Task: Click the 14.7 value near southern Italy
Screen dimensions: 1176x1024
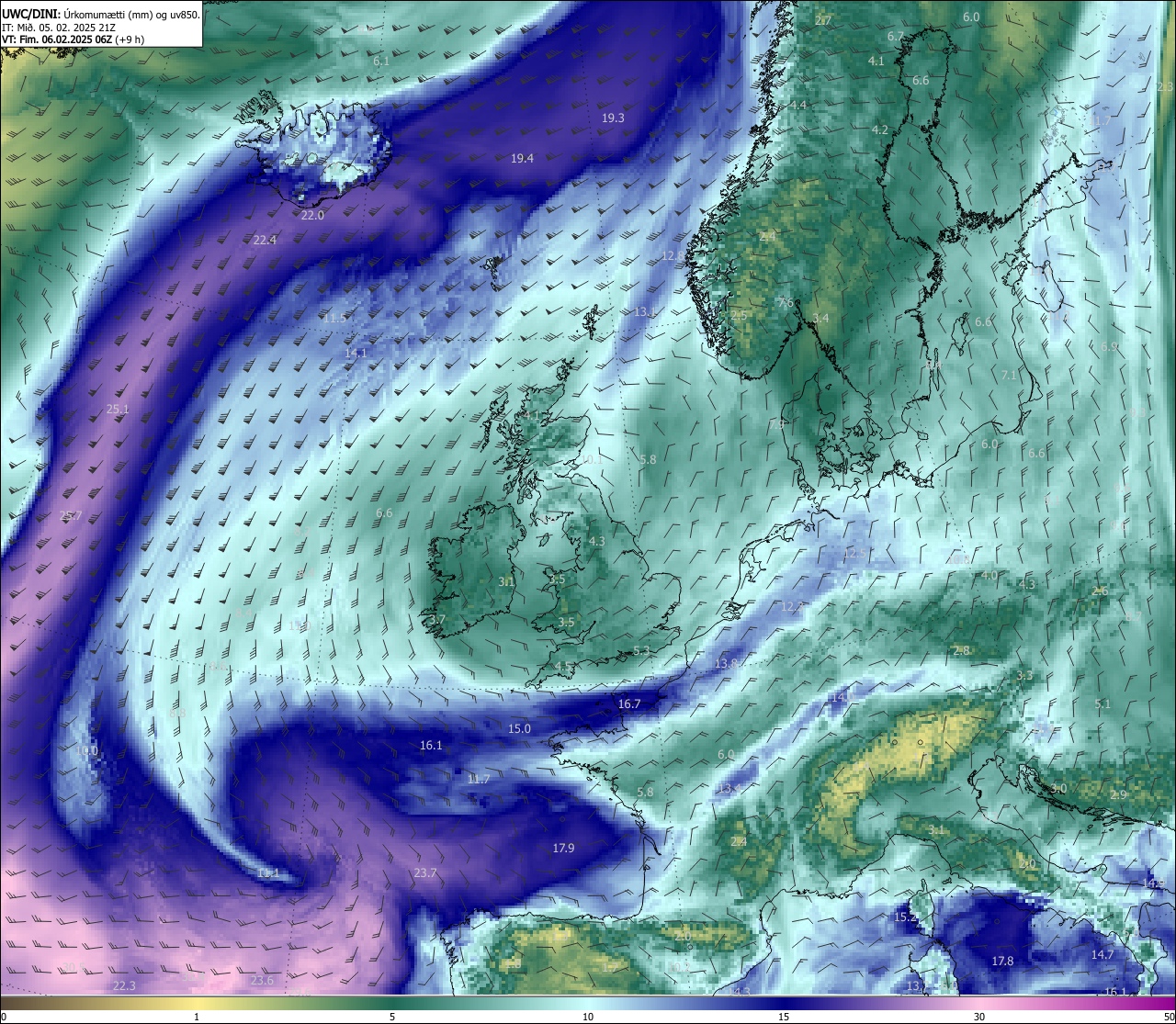Action: [x=1102, y=954]
